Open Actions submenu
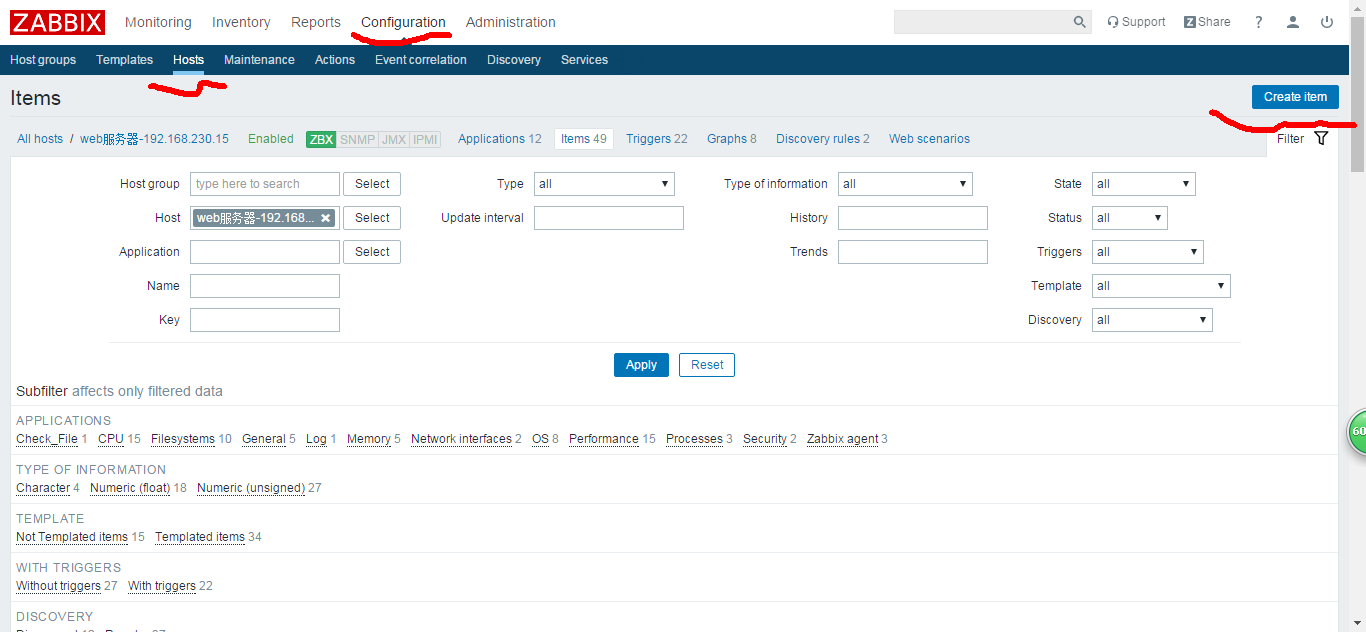The image size is (1366, 632). click(x=335, y=60)
